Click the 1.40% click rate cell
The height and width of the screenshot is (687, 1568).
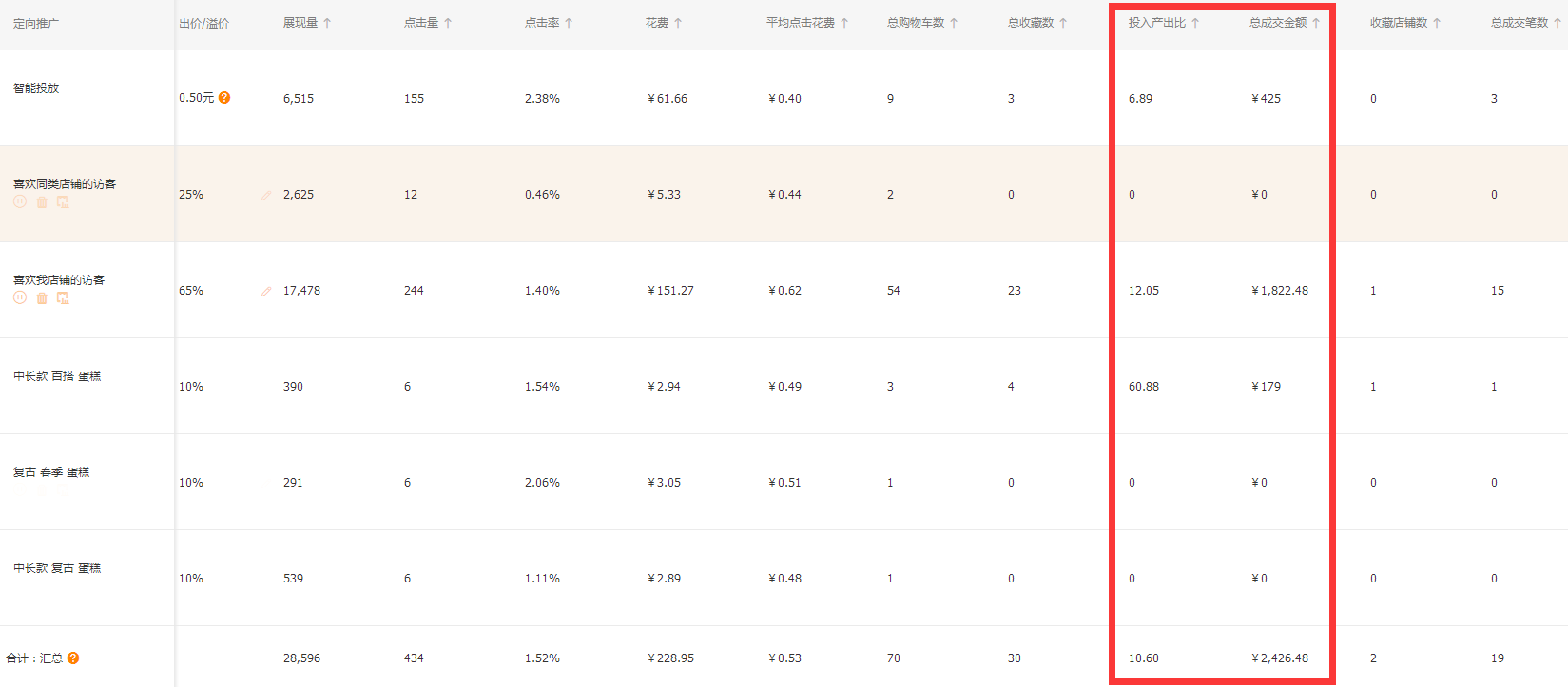coord(542,291)
